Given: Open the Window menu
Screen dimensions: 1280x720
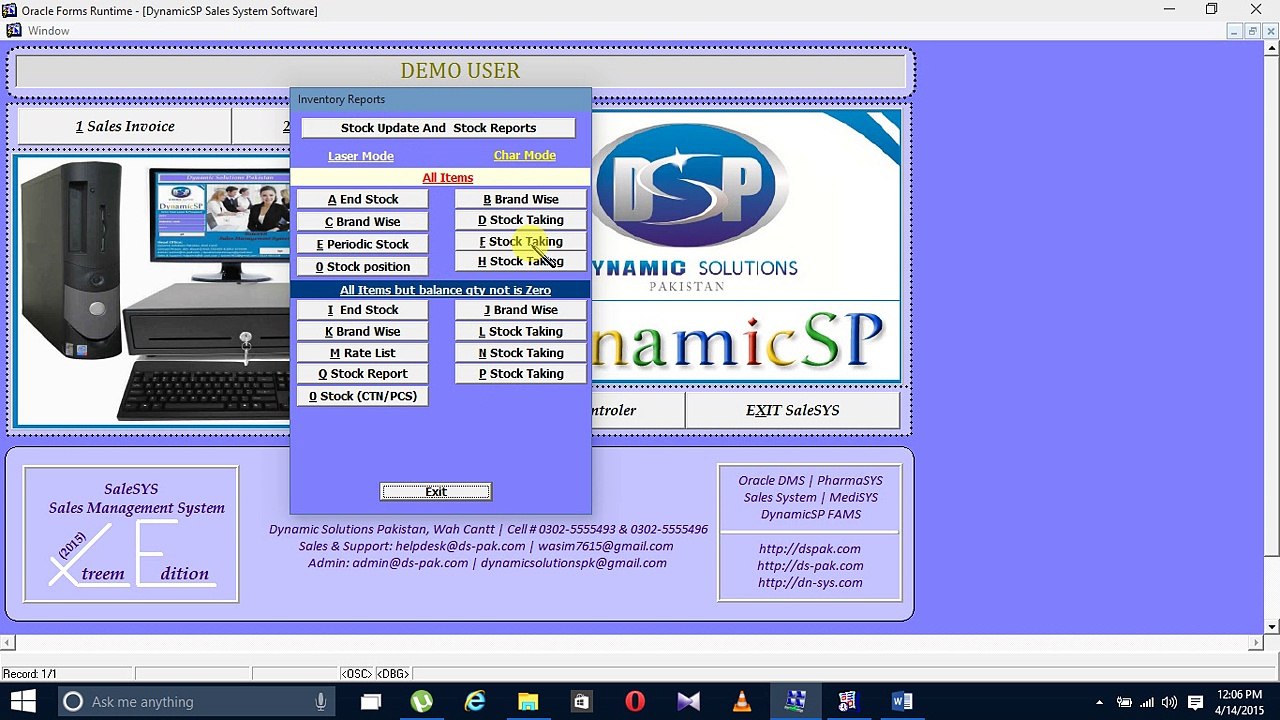Looking at the screenshot, I should pyautogui.click(x=49, y=31).
